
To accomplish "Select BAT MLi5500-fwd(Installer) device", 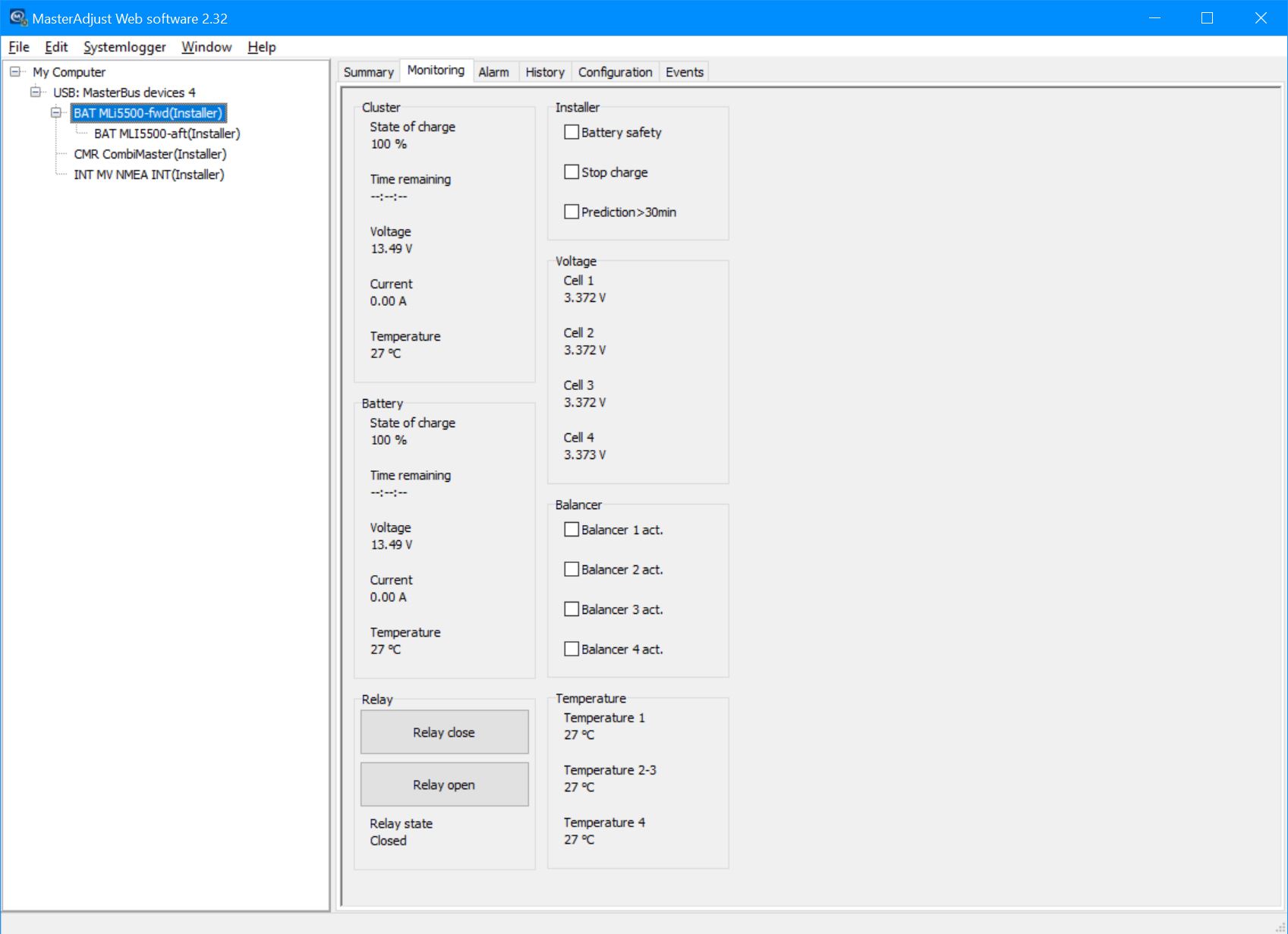I will click(148, 113).
